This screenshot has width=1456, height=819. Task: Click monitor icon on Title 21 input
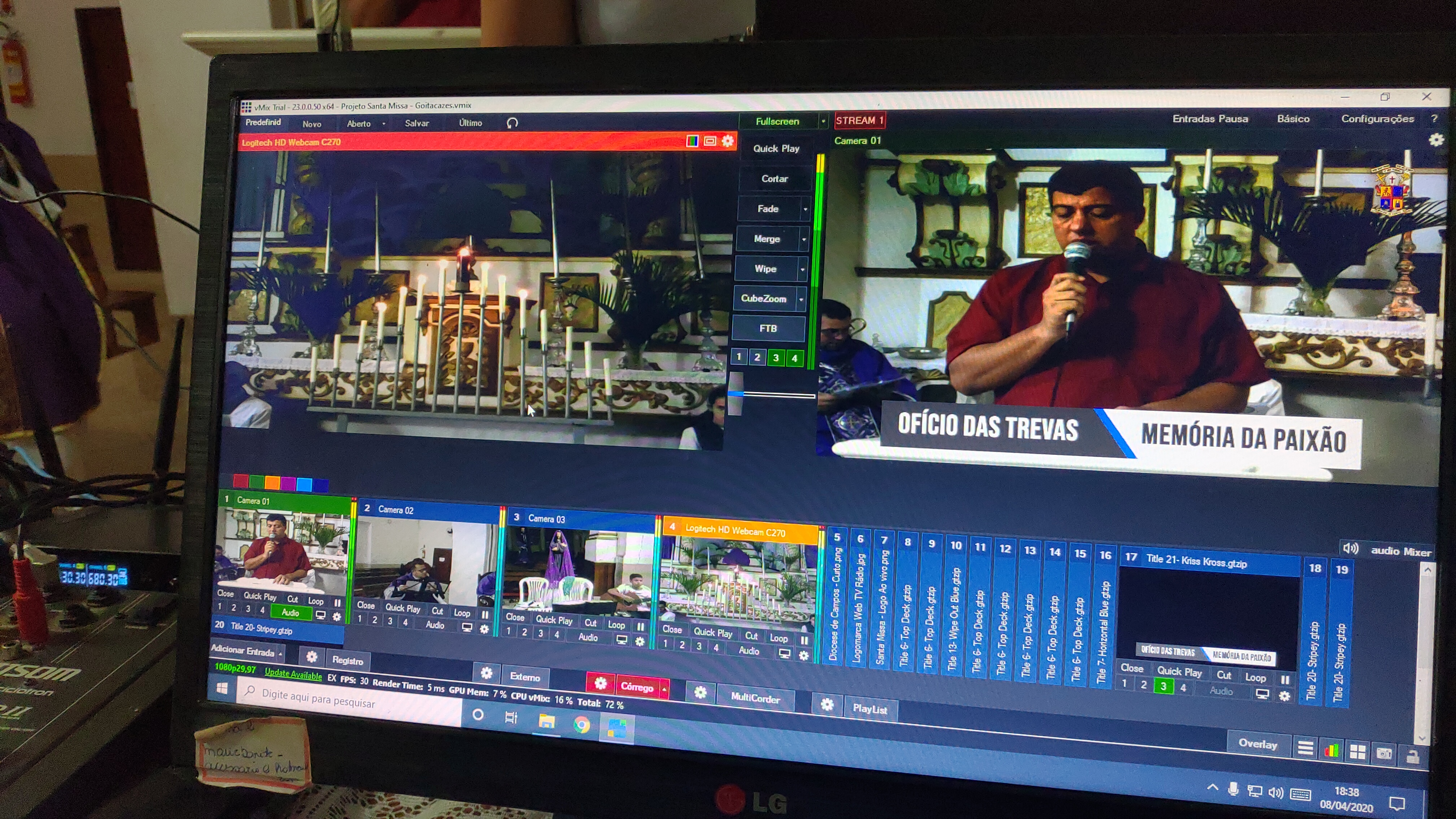click(x=1262, y=694)
